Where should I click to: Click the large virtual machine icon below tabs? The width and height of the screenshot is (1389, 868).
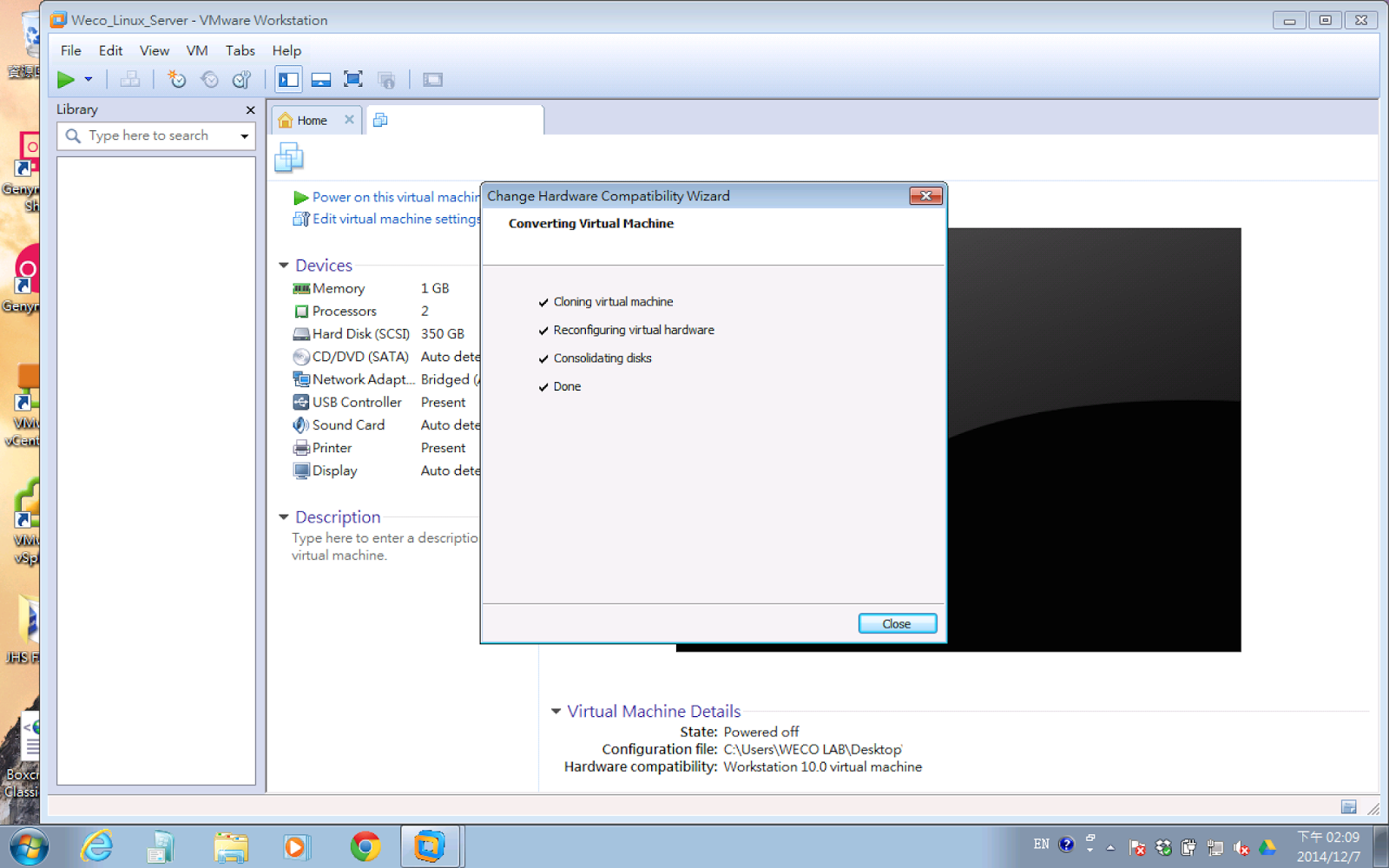click(x=289, y=158)
